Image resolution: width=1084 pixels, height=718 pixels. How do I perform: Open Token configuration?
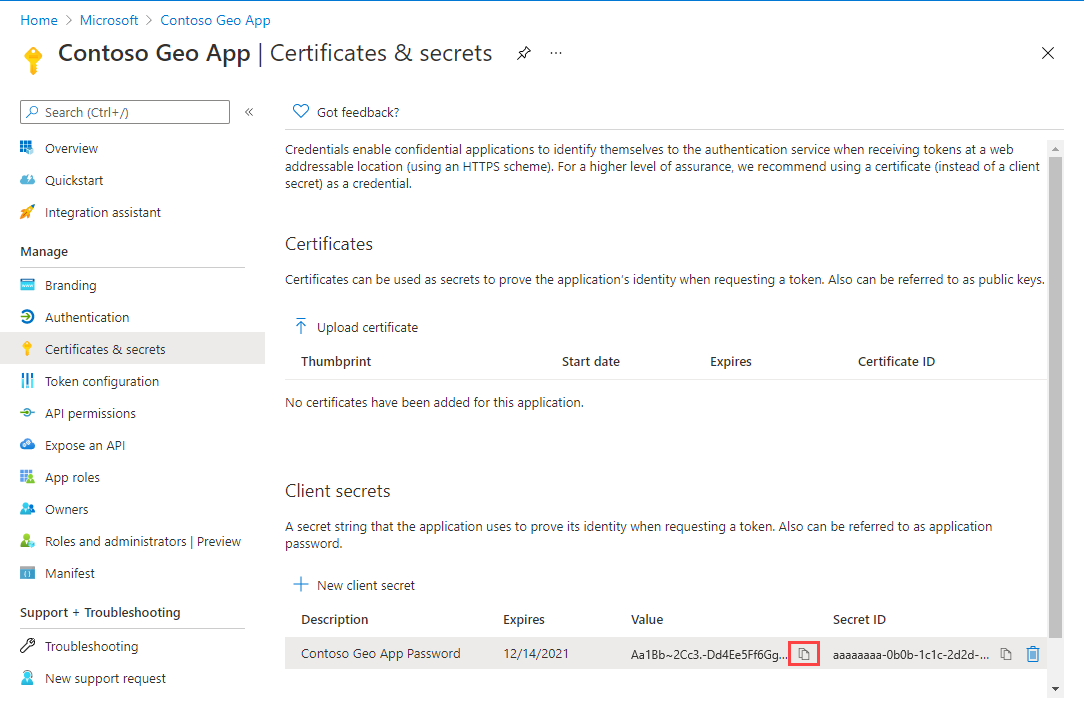point(103,380)
